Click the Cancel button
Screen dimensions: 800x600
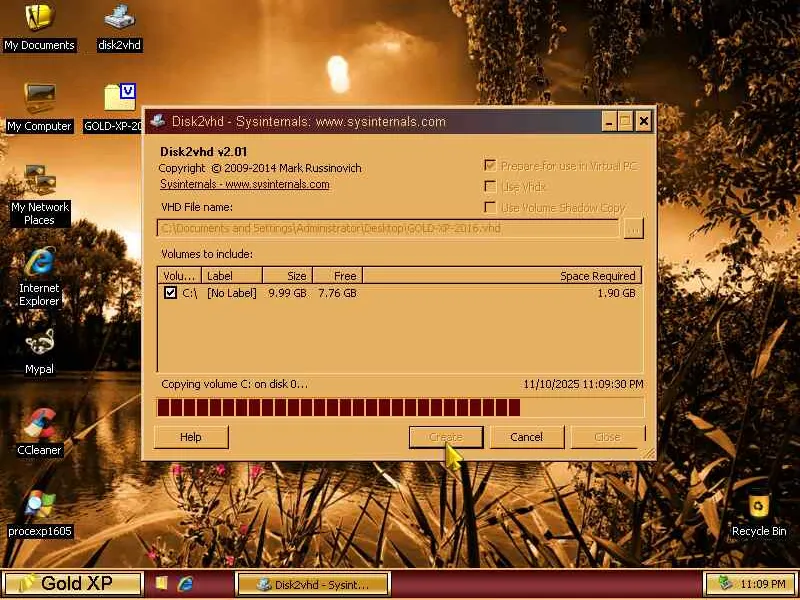coord(527,437)
